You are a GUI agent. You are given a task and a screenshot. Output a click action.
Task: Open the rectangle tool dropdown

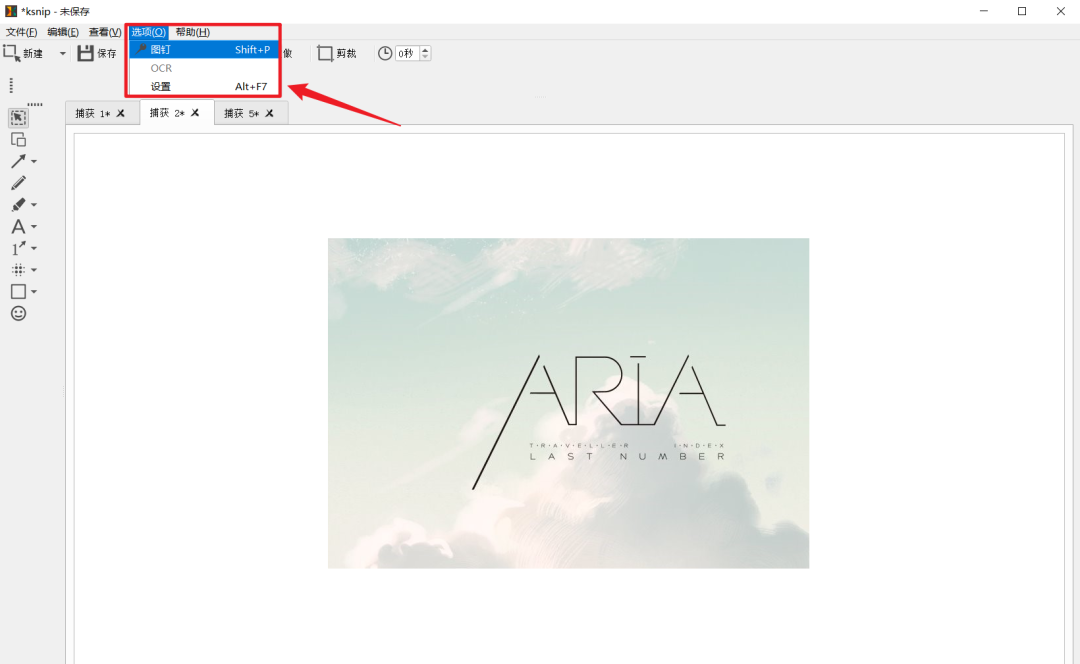tap(34, 292)
